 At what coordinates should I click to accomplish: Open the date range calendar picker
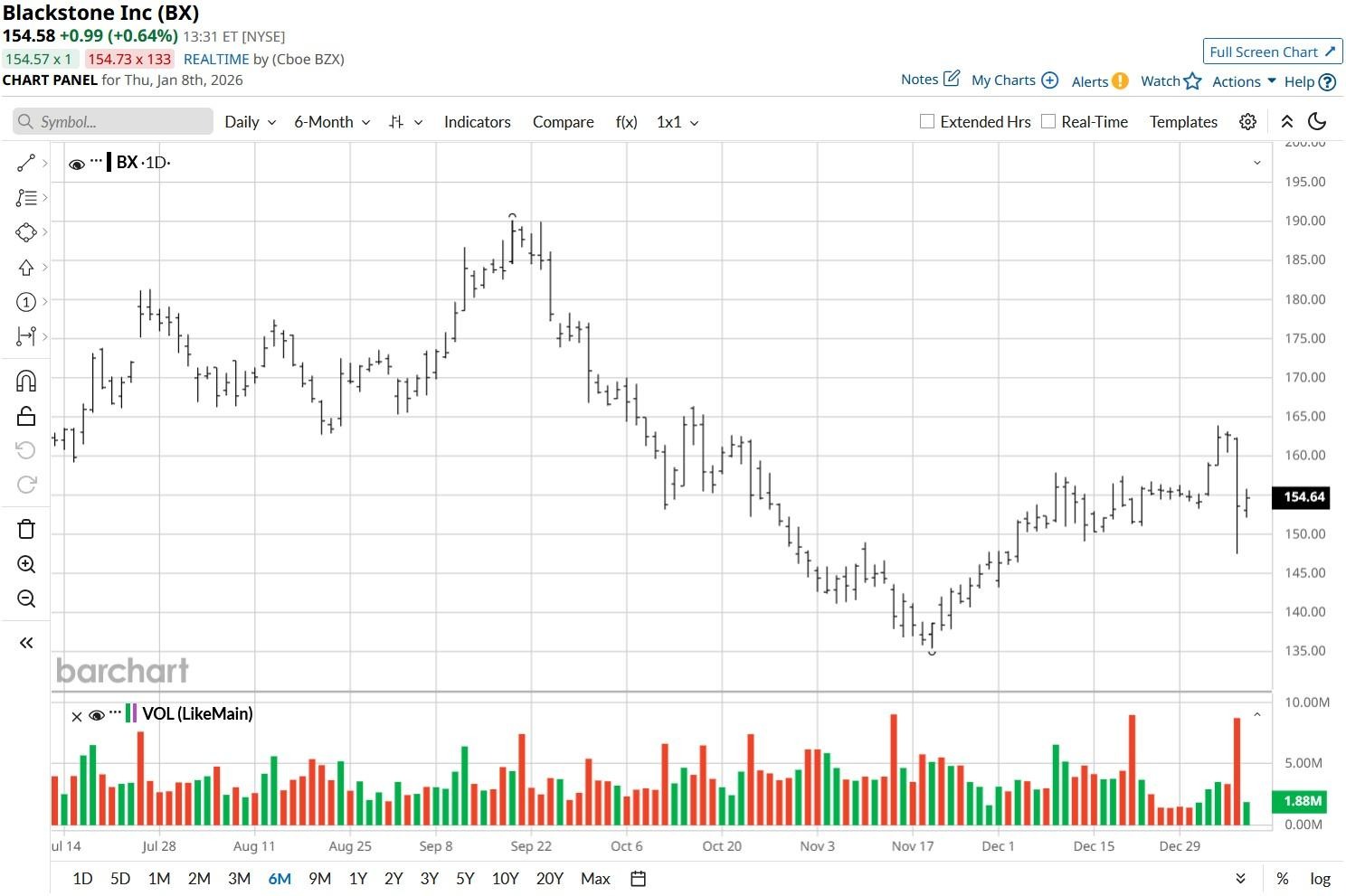coord(639,879)
